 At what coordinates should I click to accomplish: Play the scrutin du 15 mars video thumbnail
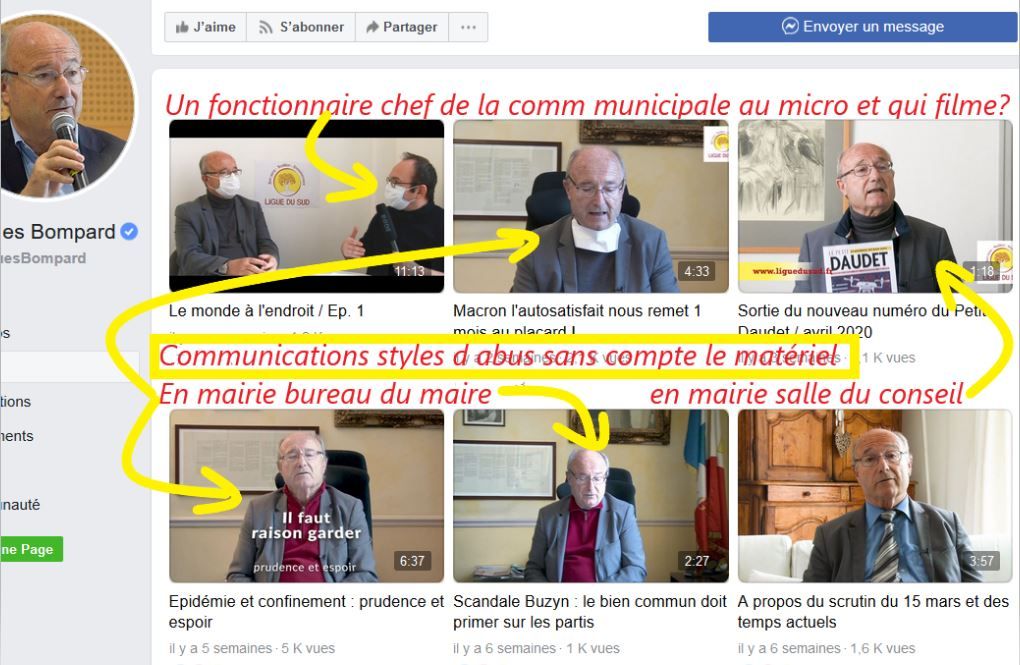(875, 496)
